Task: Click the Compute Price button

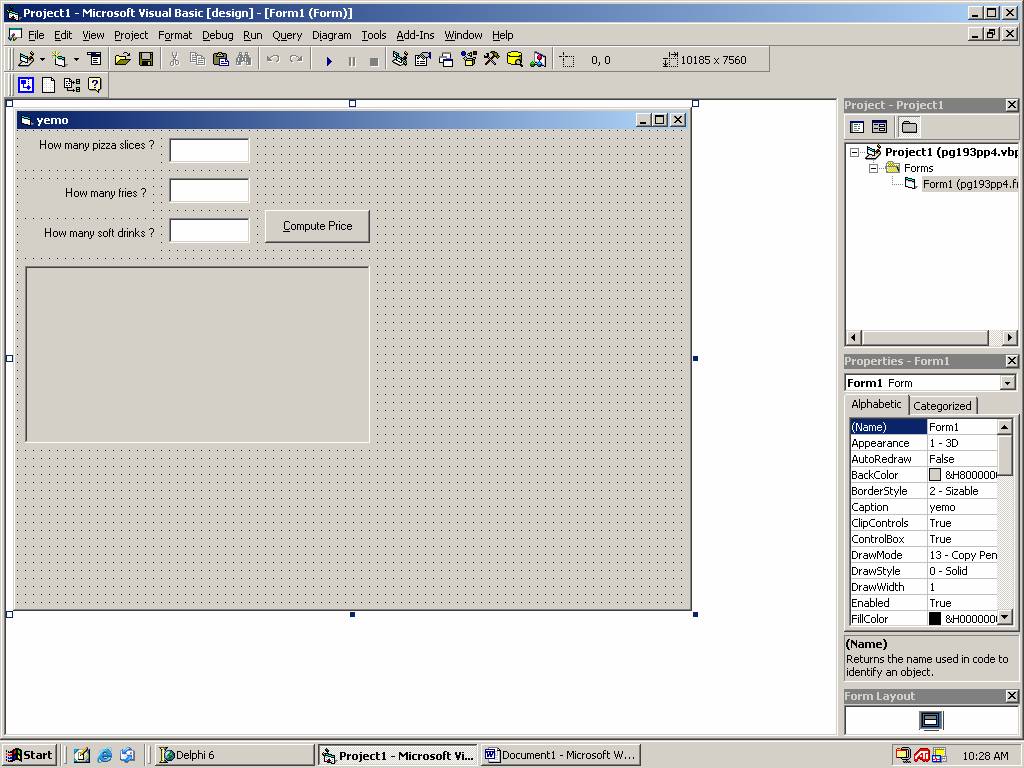Action: [317, 226]
